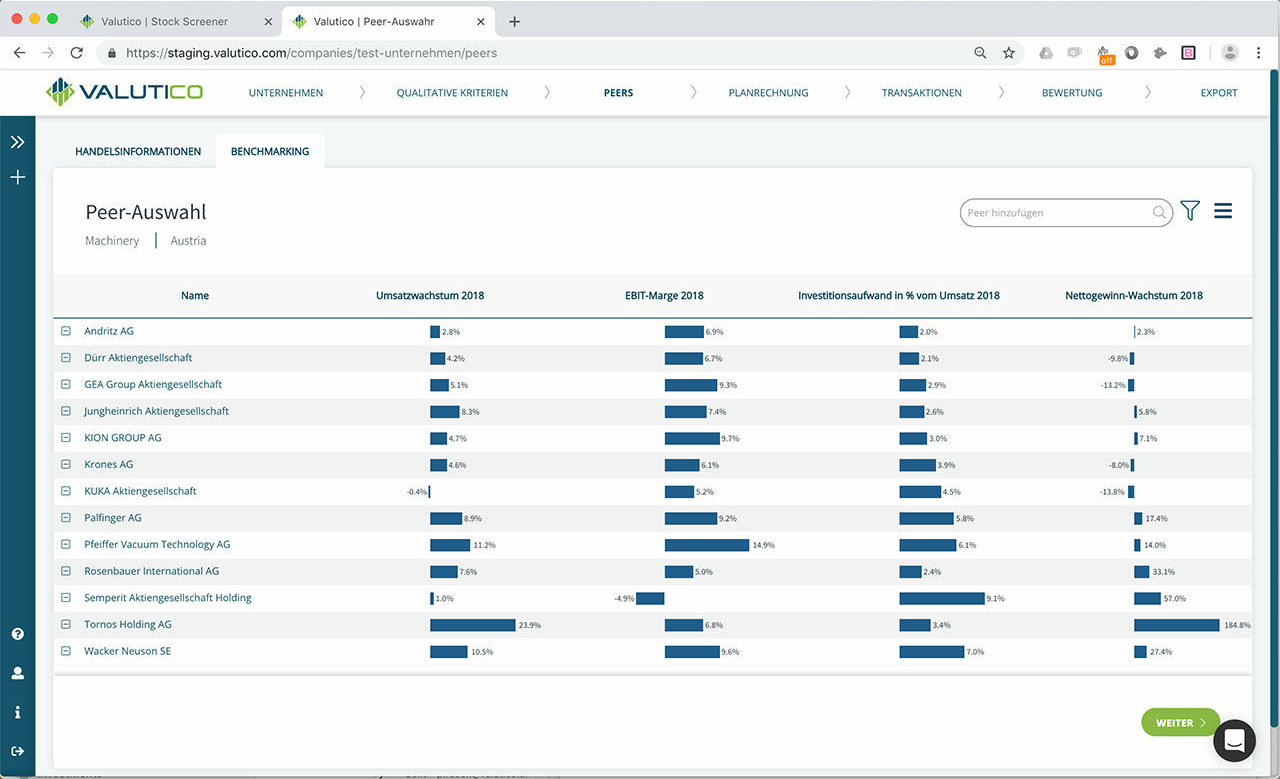
Task: Open help via the question mark sidebar icon
Action: pyautogui.click(x=17, y=633)
